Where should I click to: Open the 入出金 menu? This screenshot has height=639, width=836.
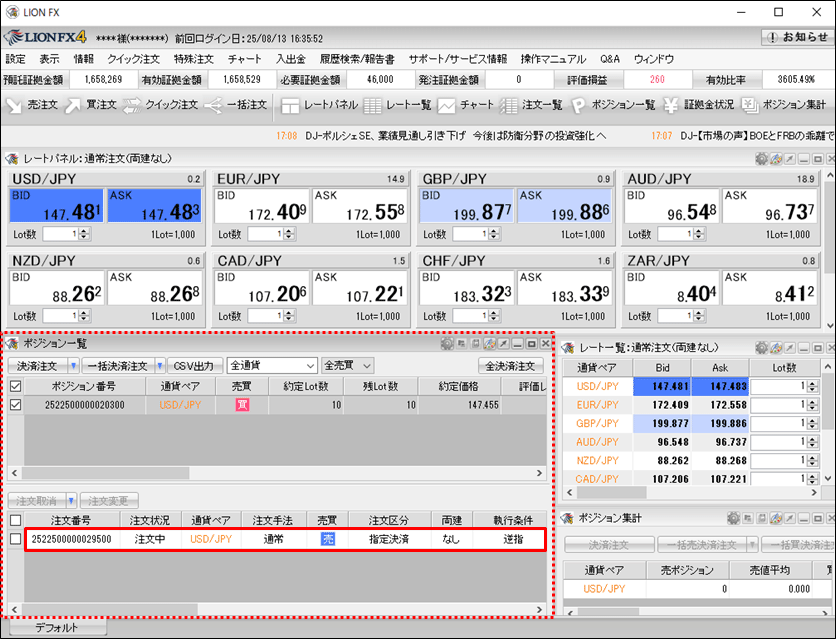click(x=291, y=59)
